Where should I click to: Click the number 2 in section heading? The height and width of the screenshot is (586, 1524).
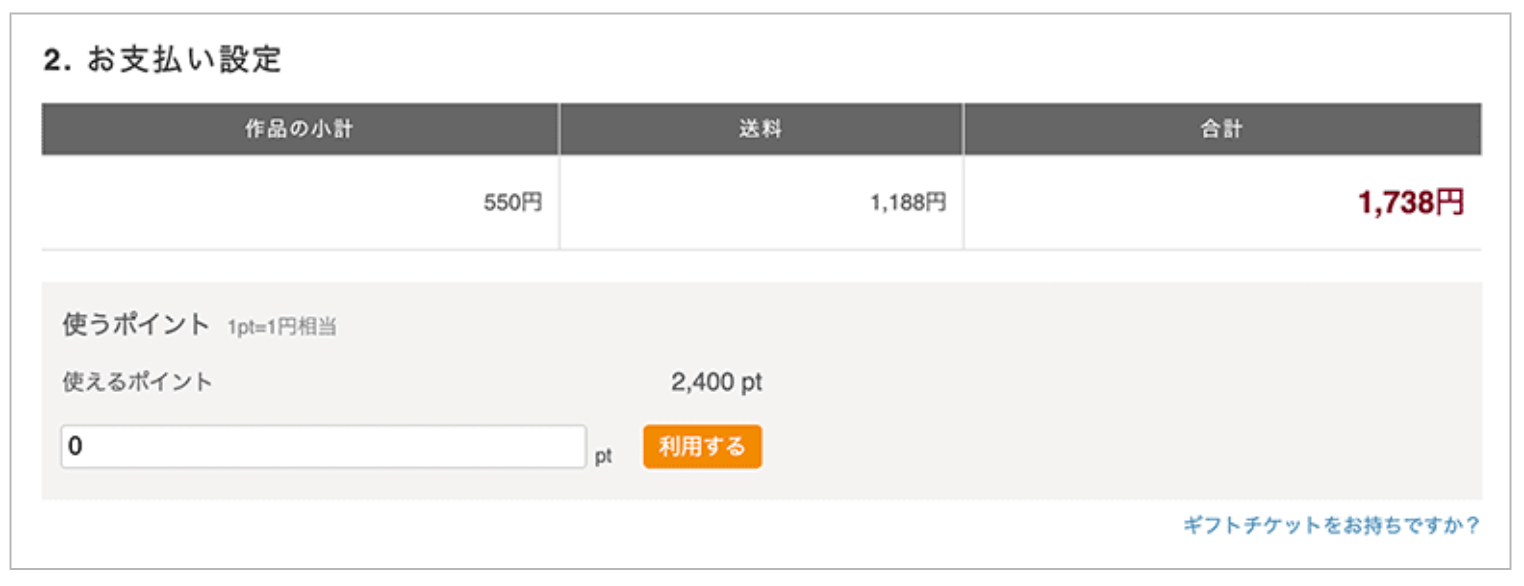[52, 60]
